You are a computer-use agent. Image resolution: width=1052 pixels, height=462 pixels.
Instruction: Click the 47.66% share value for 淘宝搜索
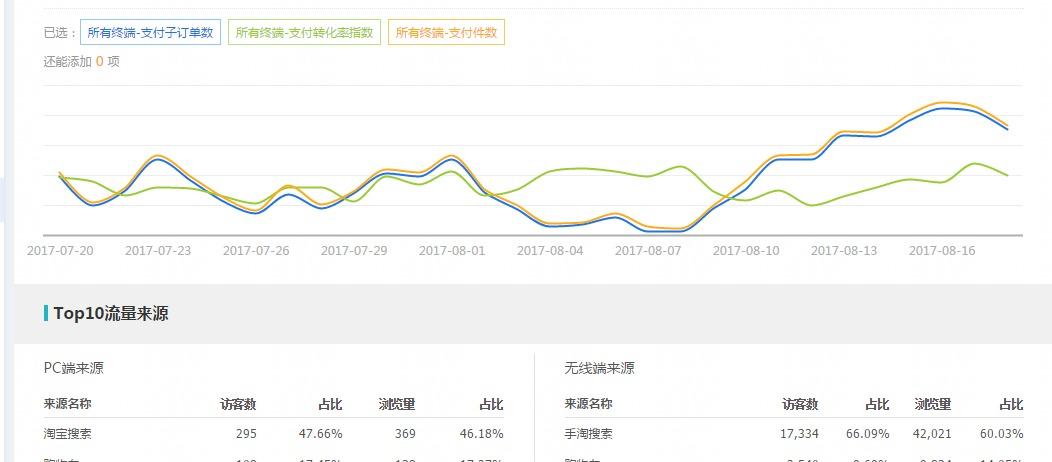[321, 434]
